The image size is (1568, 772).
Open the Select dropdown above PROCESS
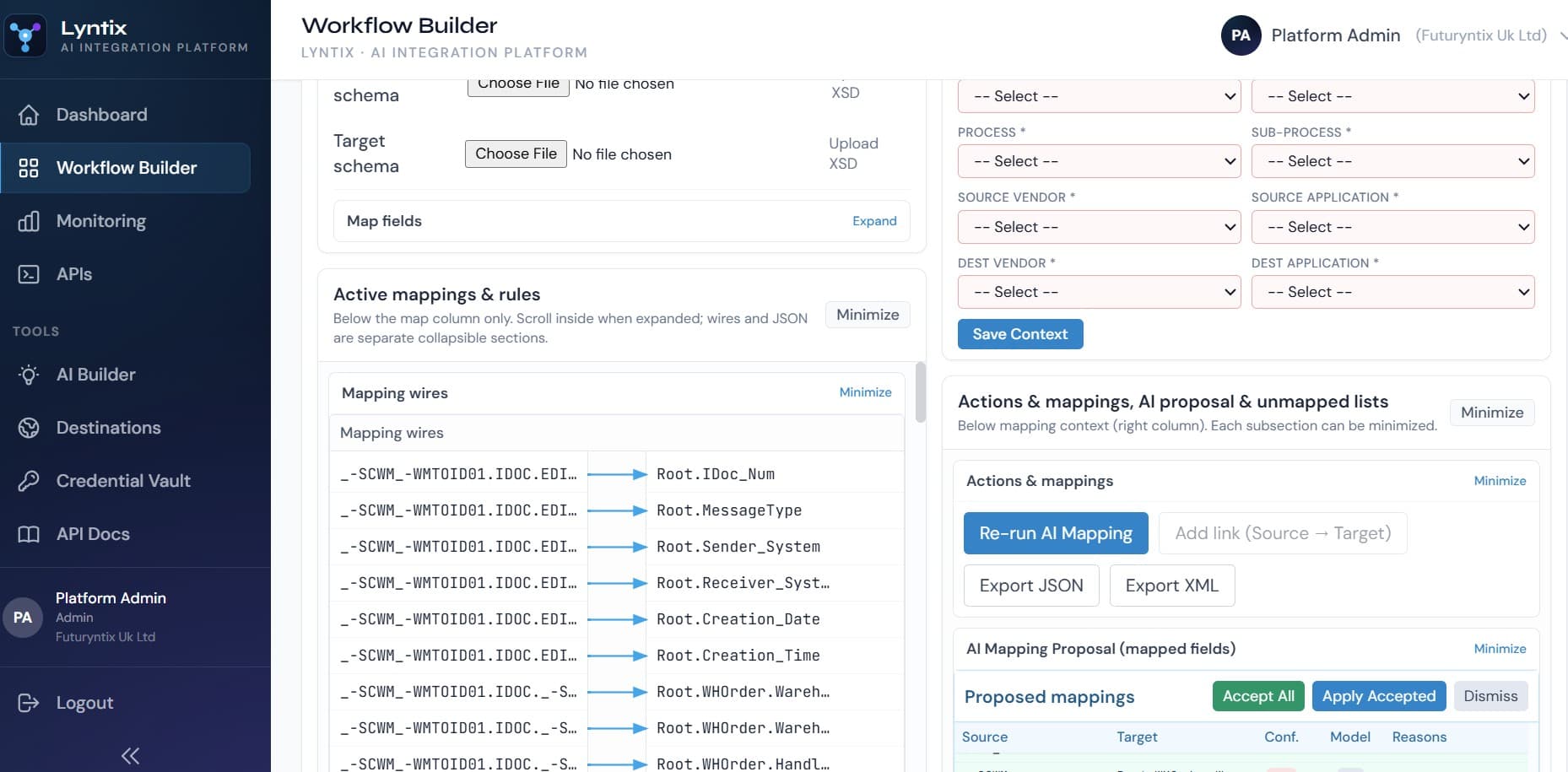pyautogui.click(x=1099, y=96)
